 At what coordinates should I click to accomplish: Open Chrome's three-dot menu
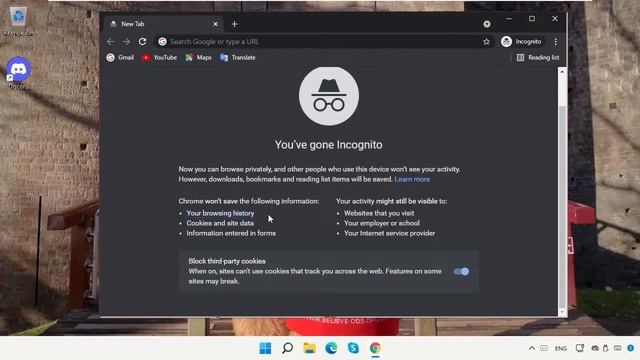(x=556, y=42)
